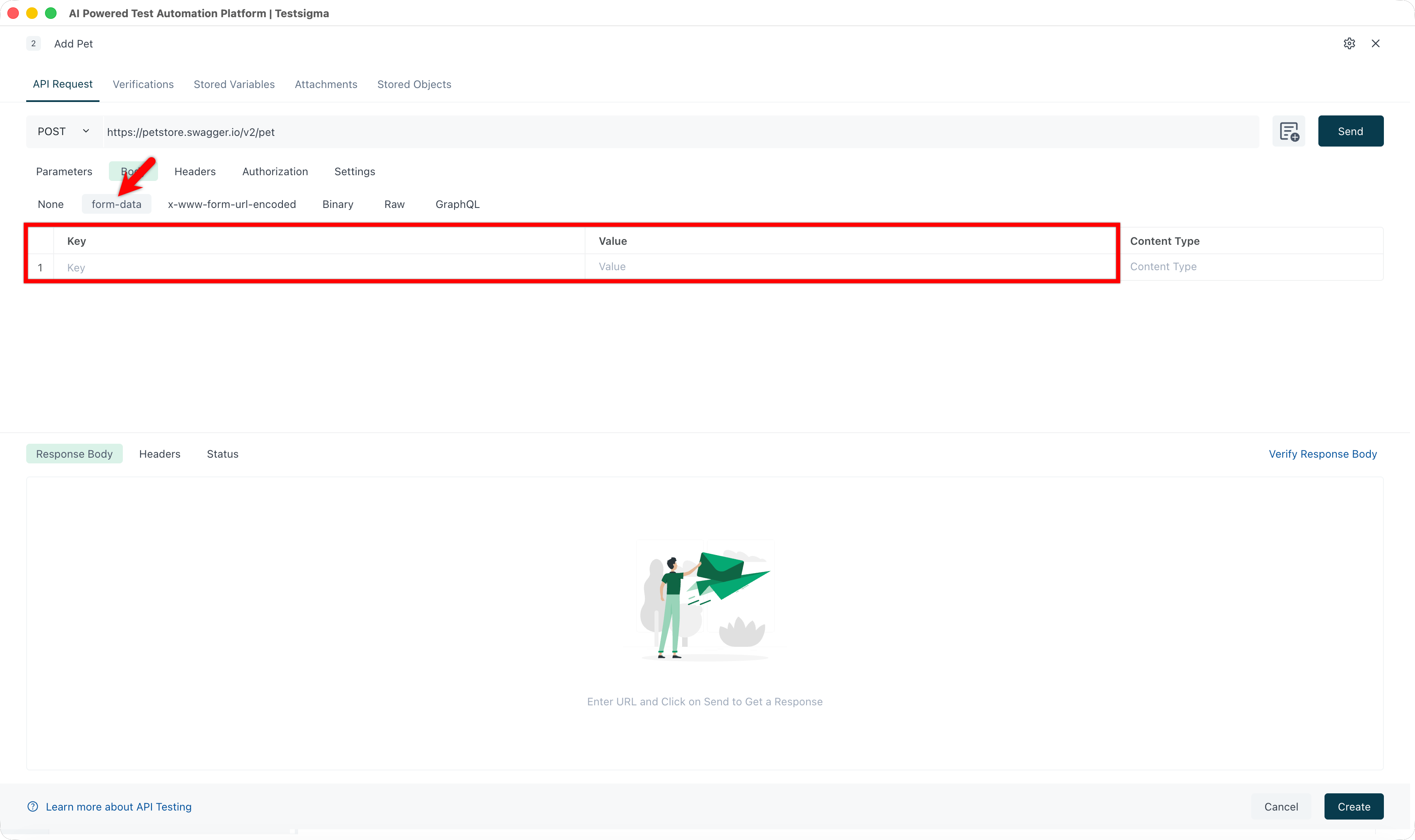Viewport: 1415px width, 840px height.
Task: Click Verify Response Body link
Action: tap(1322, 454)
